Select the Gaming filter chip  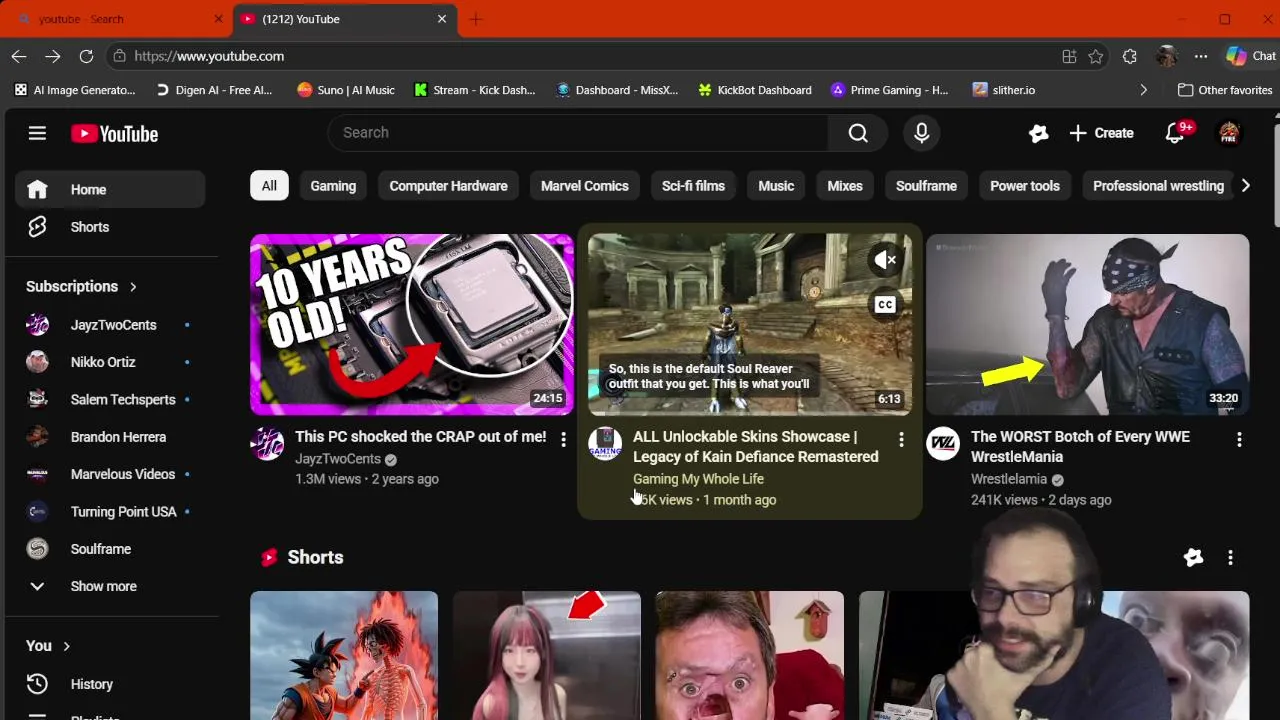click(333, 186)
